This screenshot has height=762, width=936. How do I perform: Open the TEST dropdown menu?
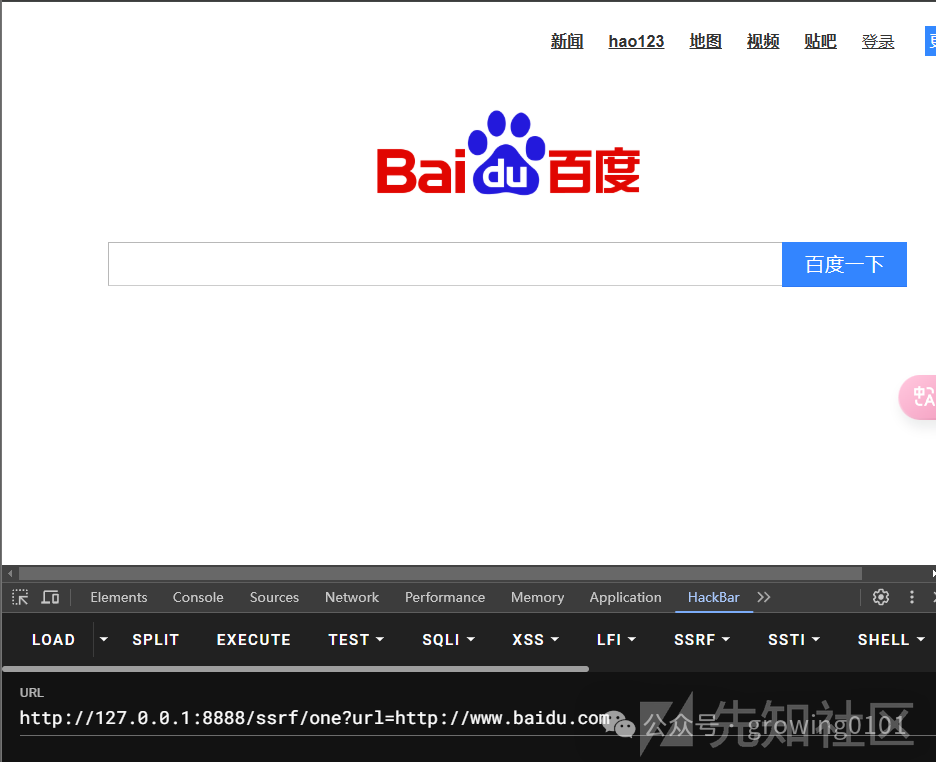coord(356,640)
